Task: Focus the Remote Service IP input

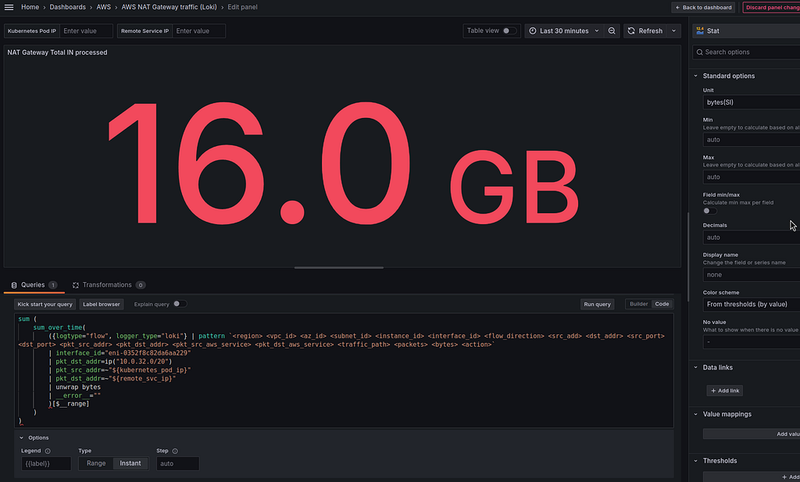Action: pyautogui.click(x=199, y=31)
